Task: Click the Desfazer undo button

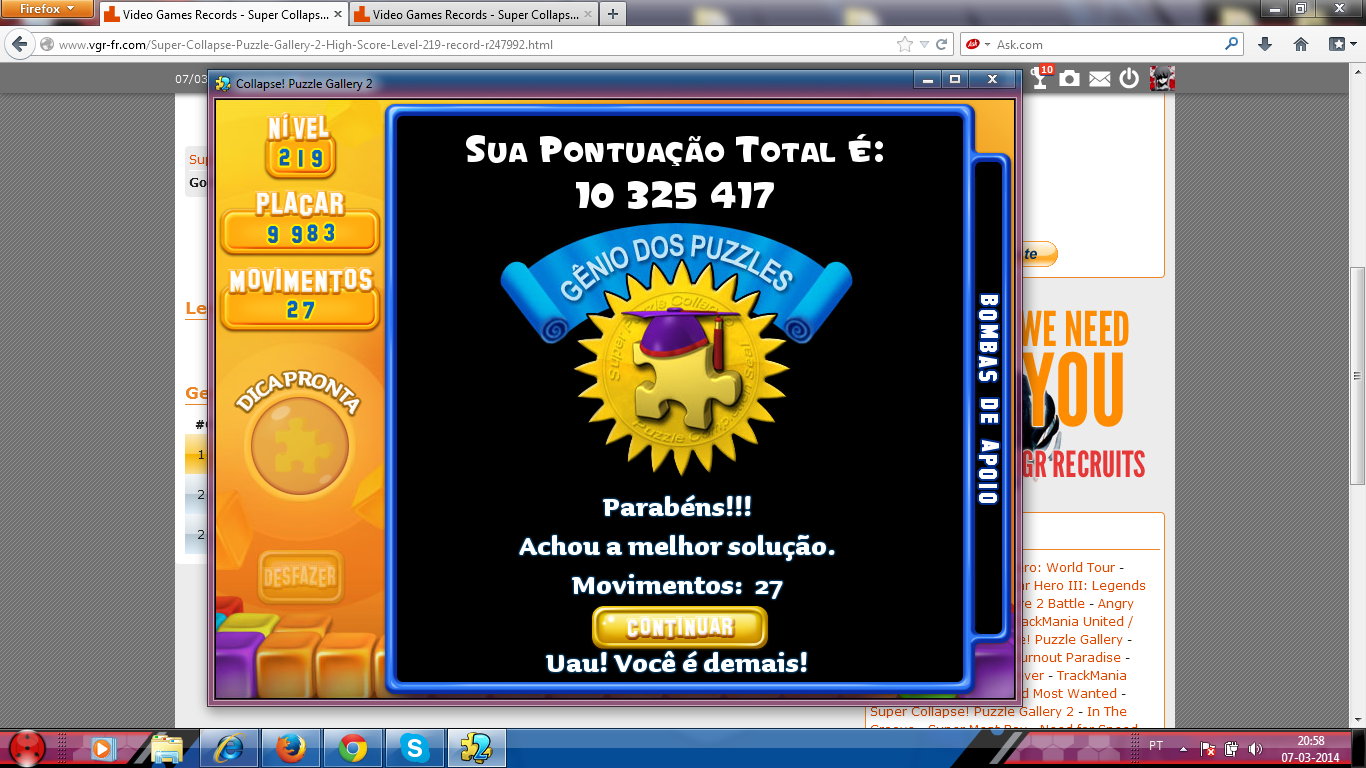Action: click(x=299, y=577)
